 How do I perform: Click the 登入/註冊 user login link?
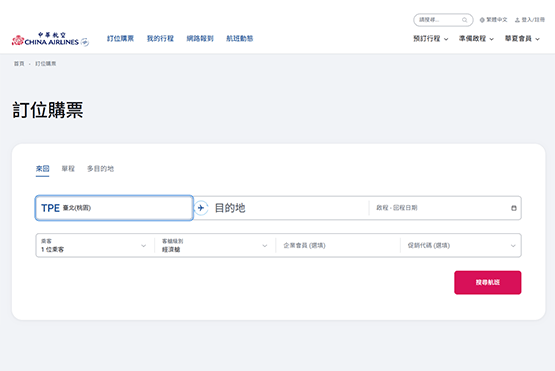[x=530, y=20]
